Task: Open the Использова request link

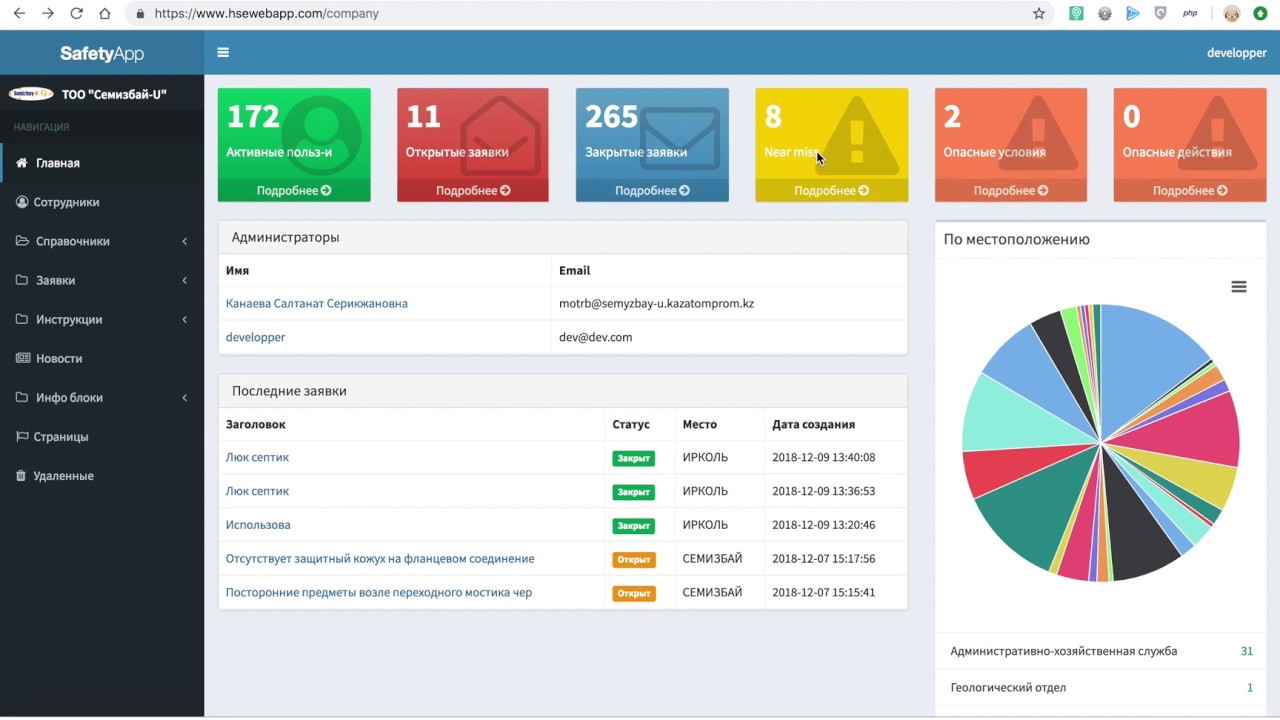Action: (258, 525)
